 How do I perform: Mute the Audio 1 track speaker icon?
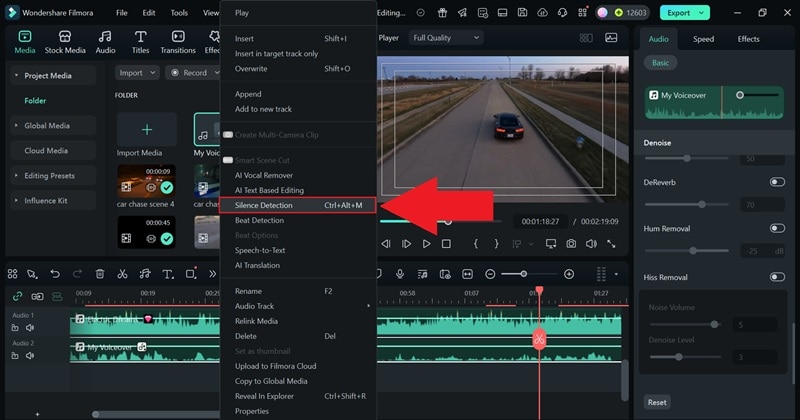coord(30,327)
